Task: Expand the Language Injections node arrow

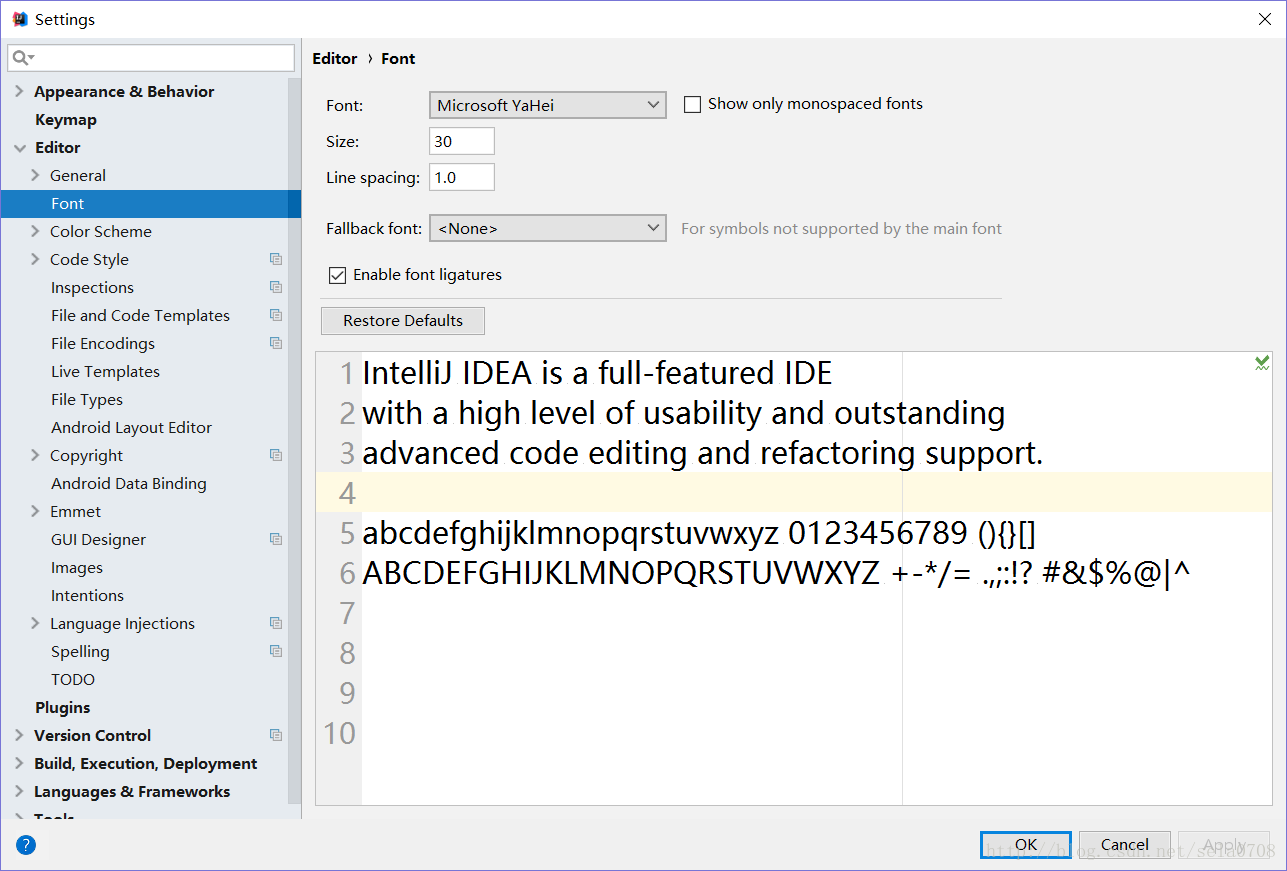Action: tap(36, 623)
